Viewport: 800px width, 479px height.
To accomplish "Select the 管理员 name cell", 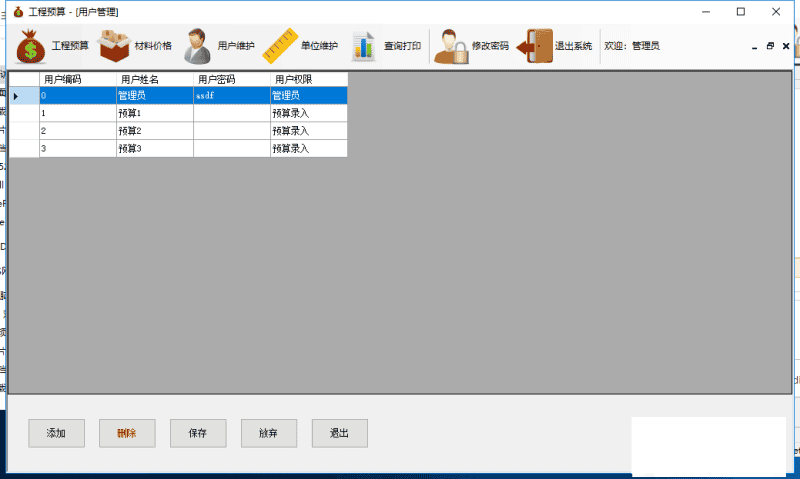I will click(x=155, y=96).
